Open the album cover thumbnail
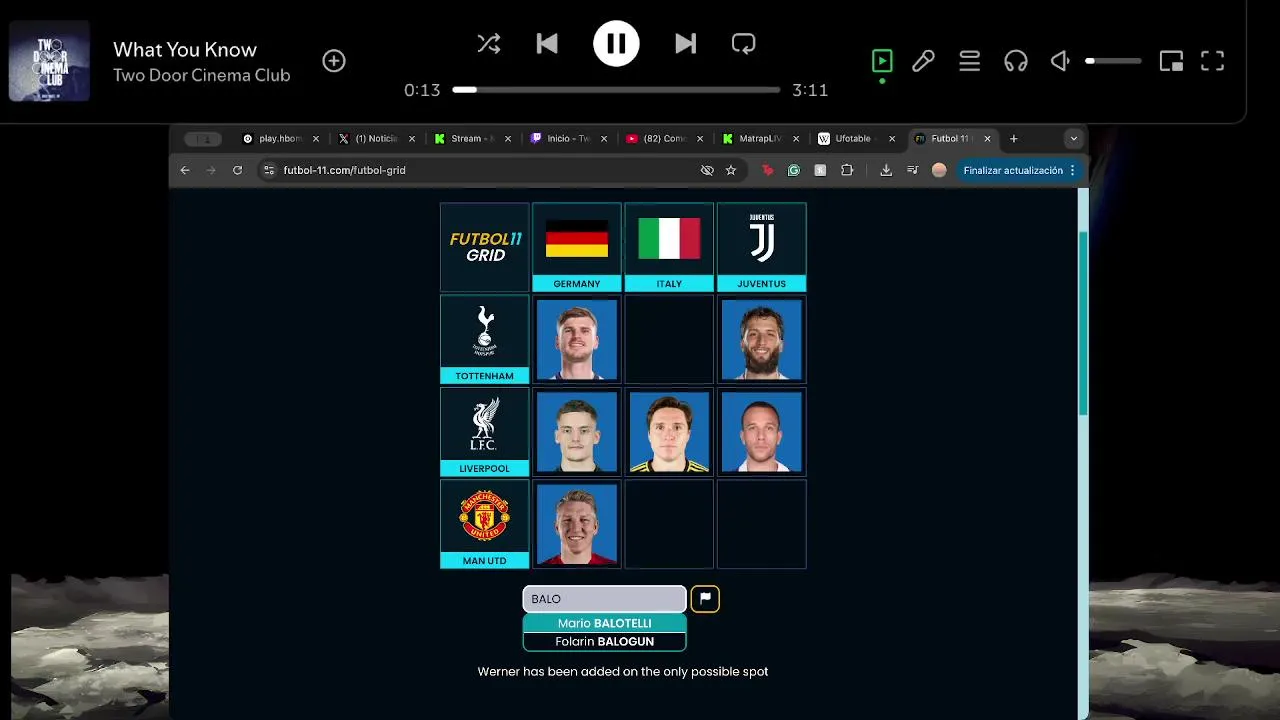Image resolution: width=1280 pixels, height=720 pixels. (x=49, y=61)
